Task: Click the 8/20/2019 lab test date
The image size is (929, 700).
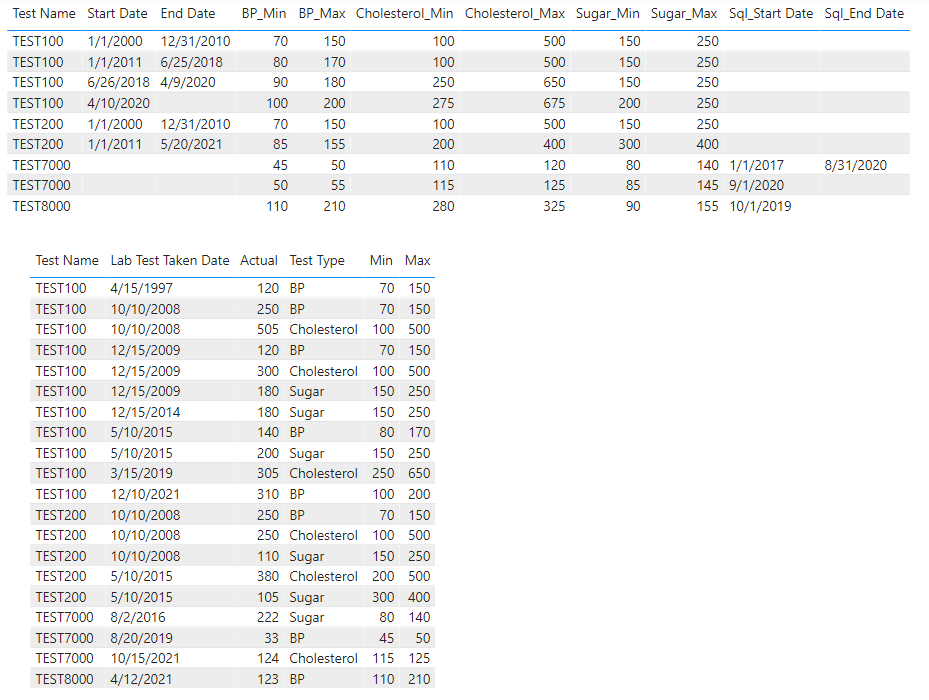Action: (142, 638)
